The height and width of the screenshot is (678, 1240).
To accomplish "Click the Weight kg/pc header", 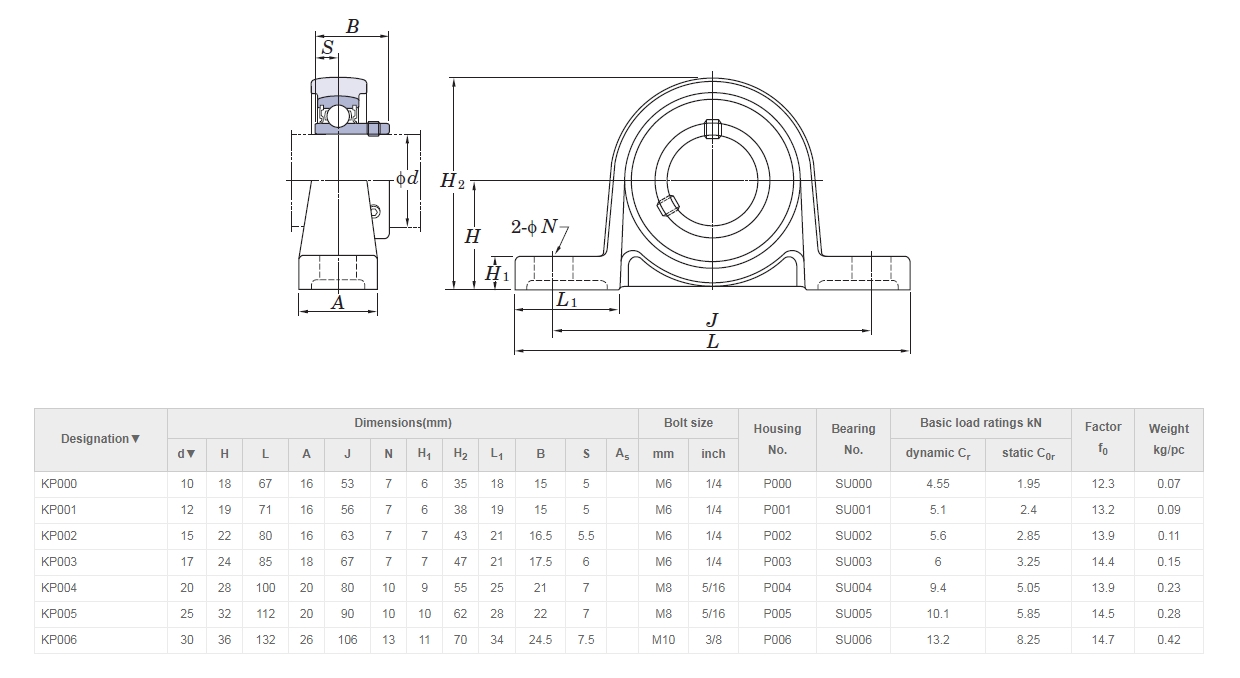I will (1168, 439).
